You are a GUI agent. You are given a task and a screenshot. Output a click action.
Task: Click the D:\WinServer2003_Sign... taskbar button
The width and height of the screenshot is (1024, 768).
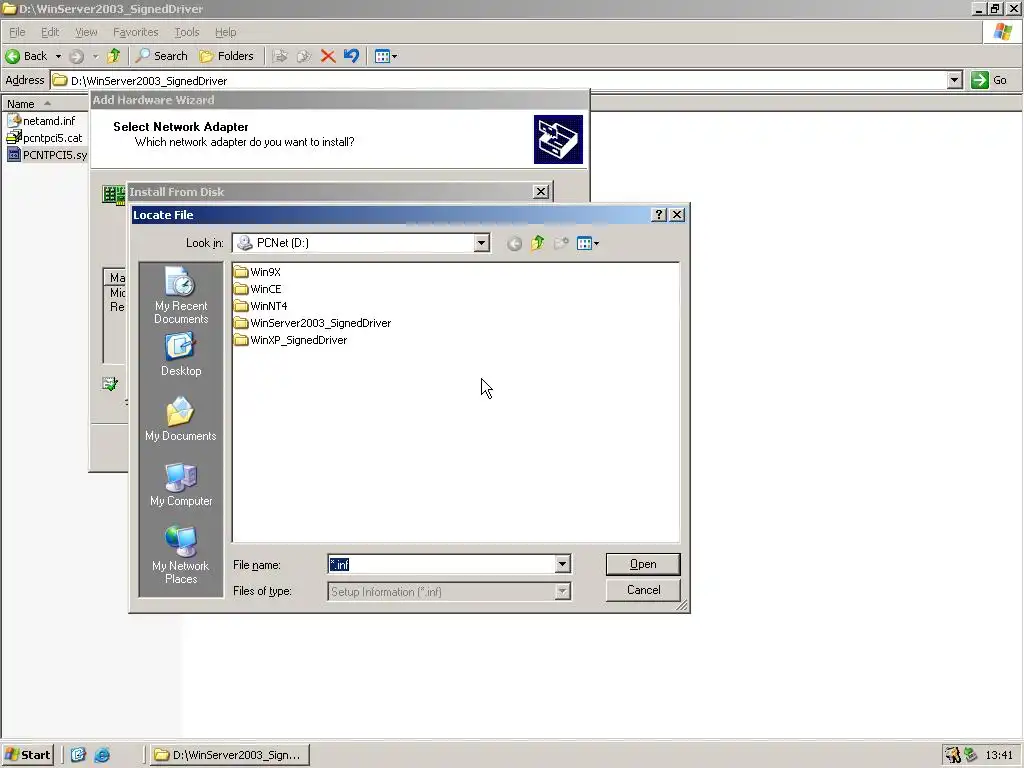230,755
